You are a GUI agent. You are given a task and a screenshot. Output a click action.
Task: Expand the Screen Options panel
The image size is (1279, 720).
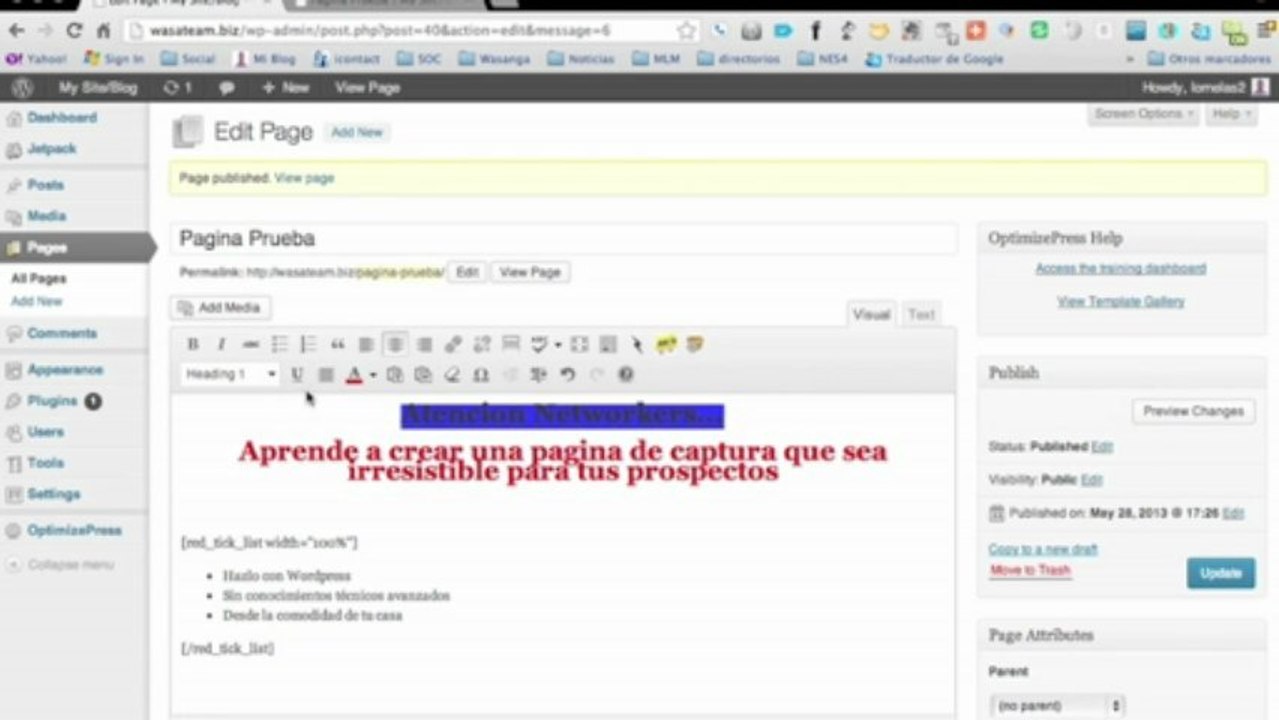[1144, 114]
